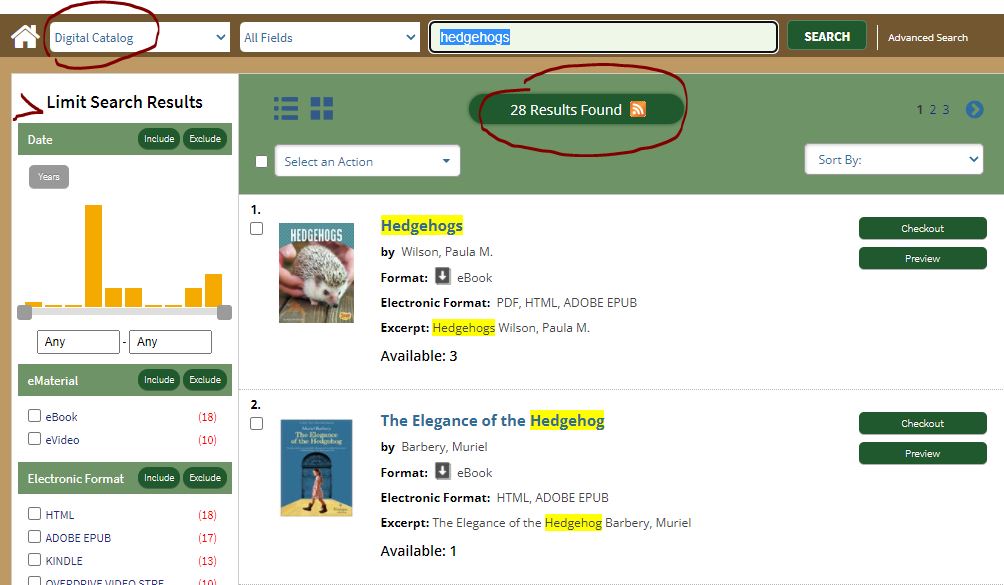Preview The Elegance of the Hedgehog
1004x585 pixels.
click(x=922, y=454)
